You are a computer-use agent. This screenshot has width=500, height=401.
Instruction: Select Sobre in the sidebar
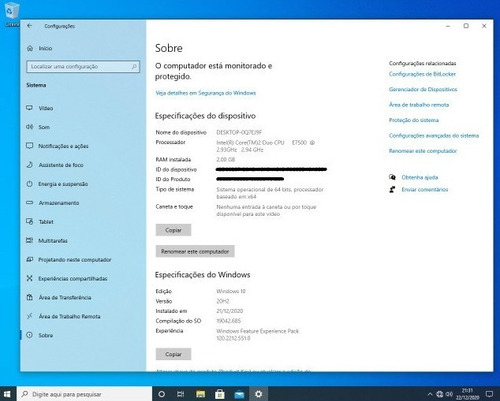tap(46, 335)
